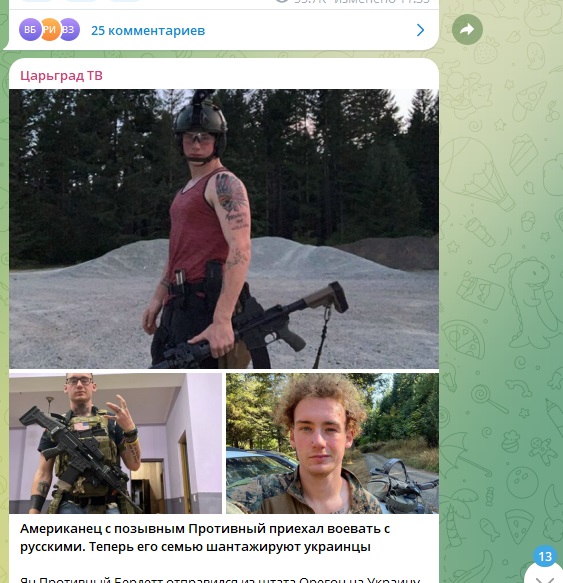The image size is (563, 583).
Task: Click the ВЗ commenter avatar
Action: [x=69, y=29]
